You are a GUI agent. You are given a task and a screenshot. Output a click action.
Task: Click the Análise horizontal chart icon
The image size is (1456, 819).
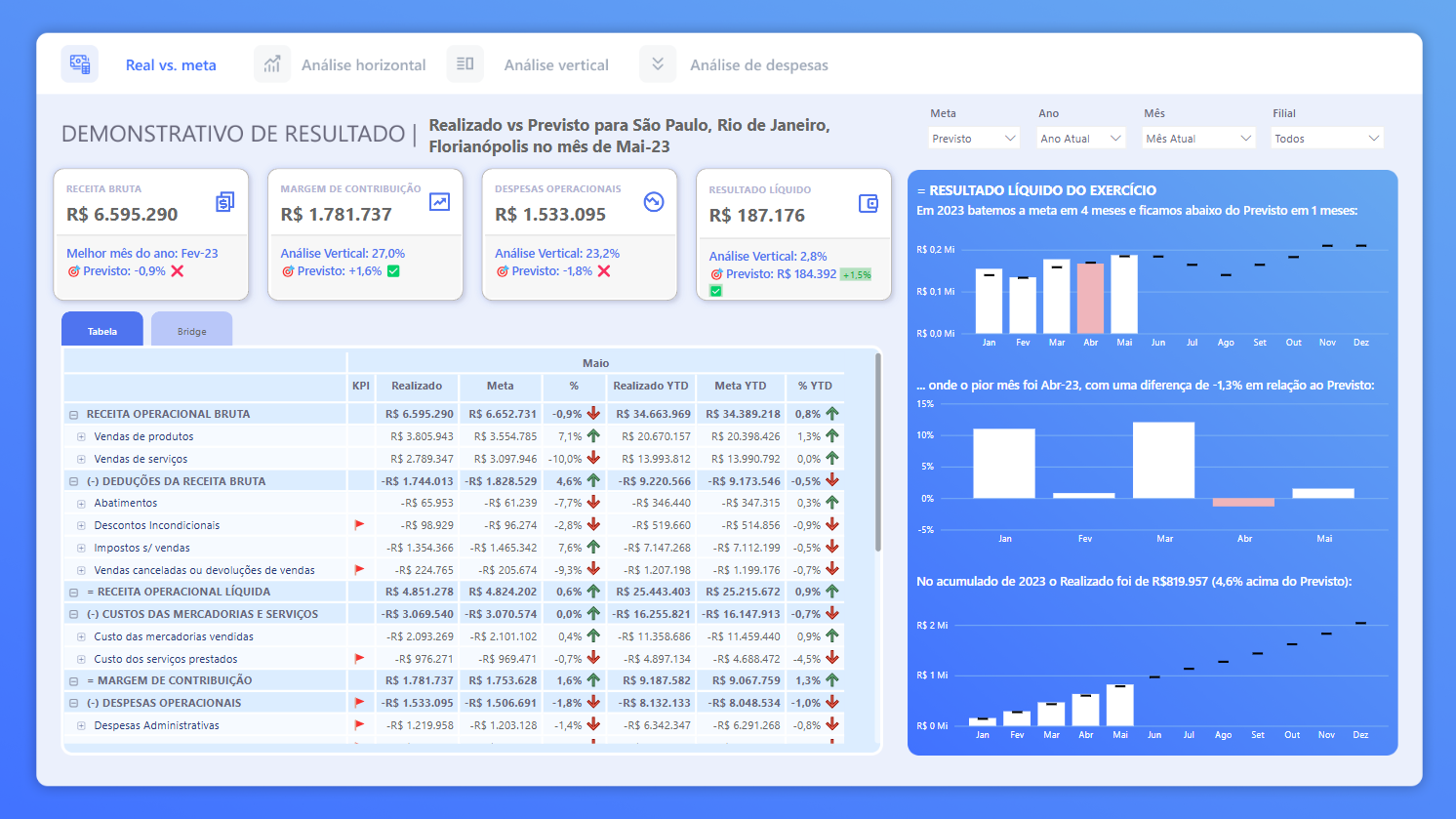pyautogui.click(x=272, y=63)
